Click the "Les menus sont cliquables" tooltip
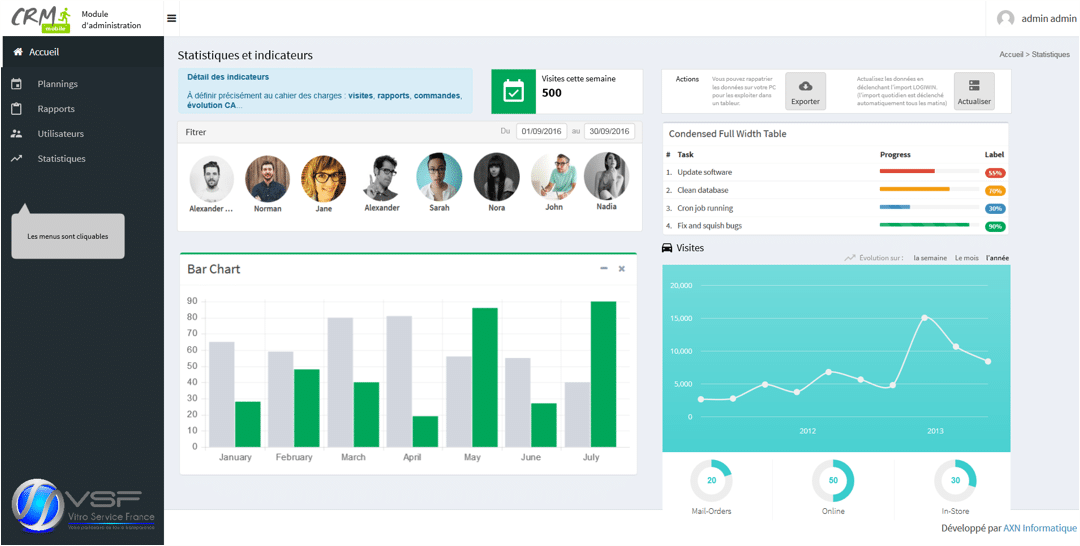1080x546 pixels. [68, 236]
